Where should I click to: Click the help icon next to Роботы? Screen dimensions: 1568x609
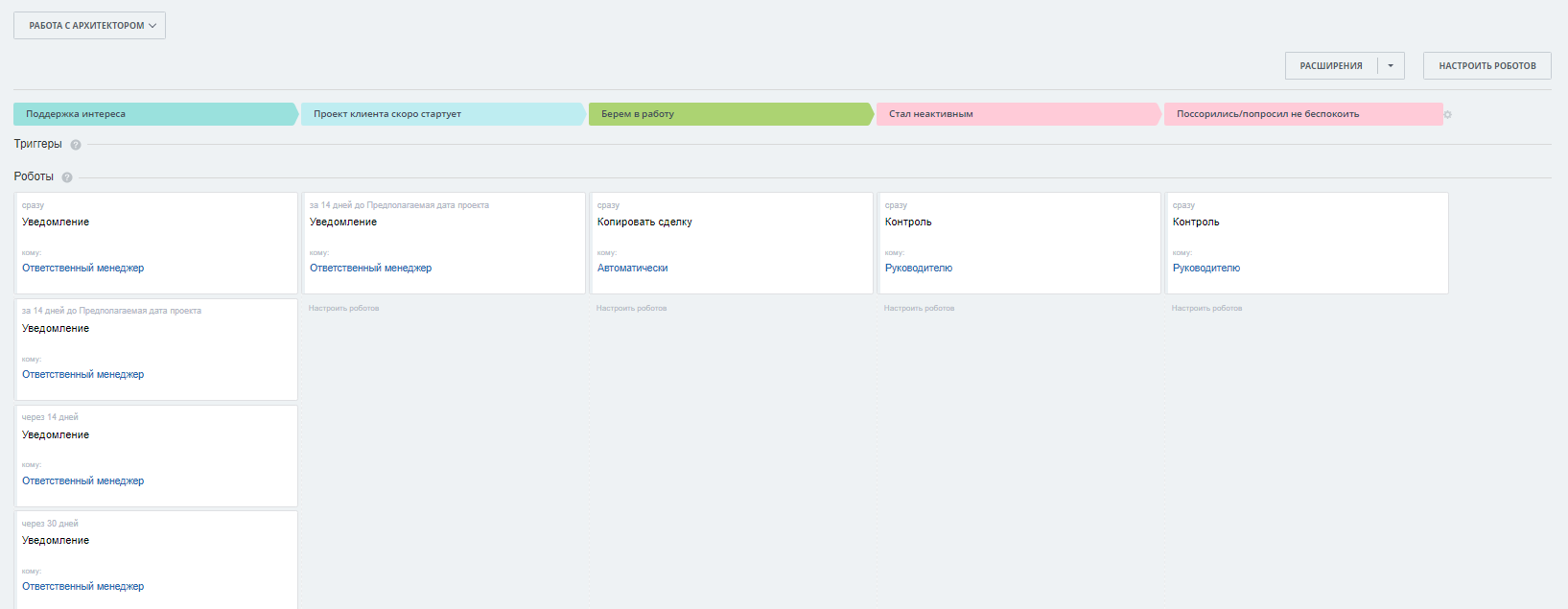67,177
